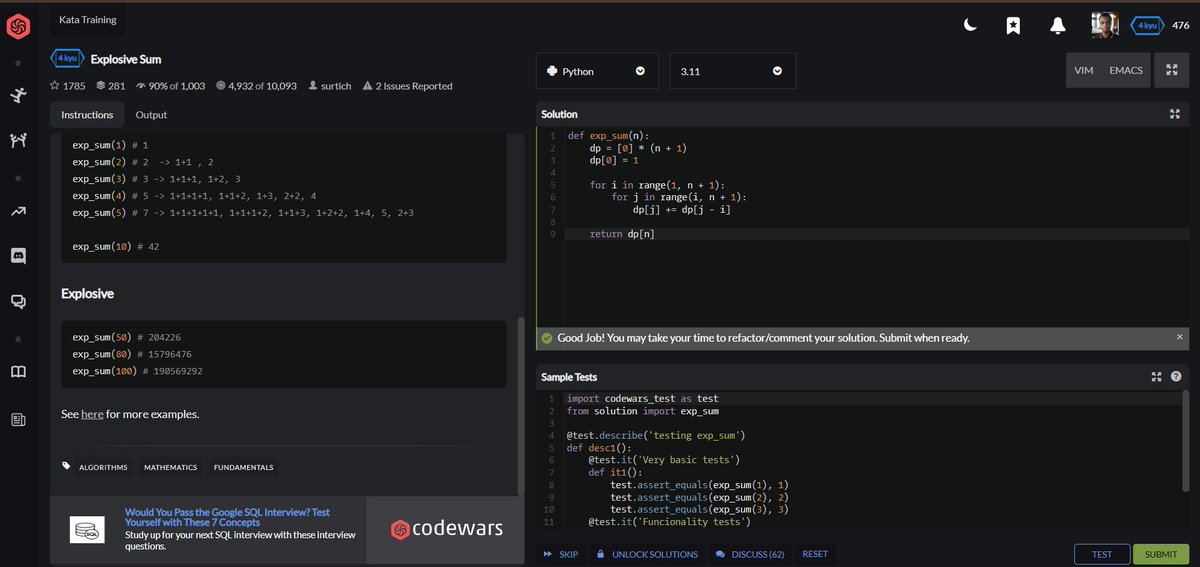This screenshot has height=567, width=1200.
Task: Click the Kata Training tab
Action: pos(88,19)
